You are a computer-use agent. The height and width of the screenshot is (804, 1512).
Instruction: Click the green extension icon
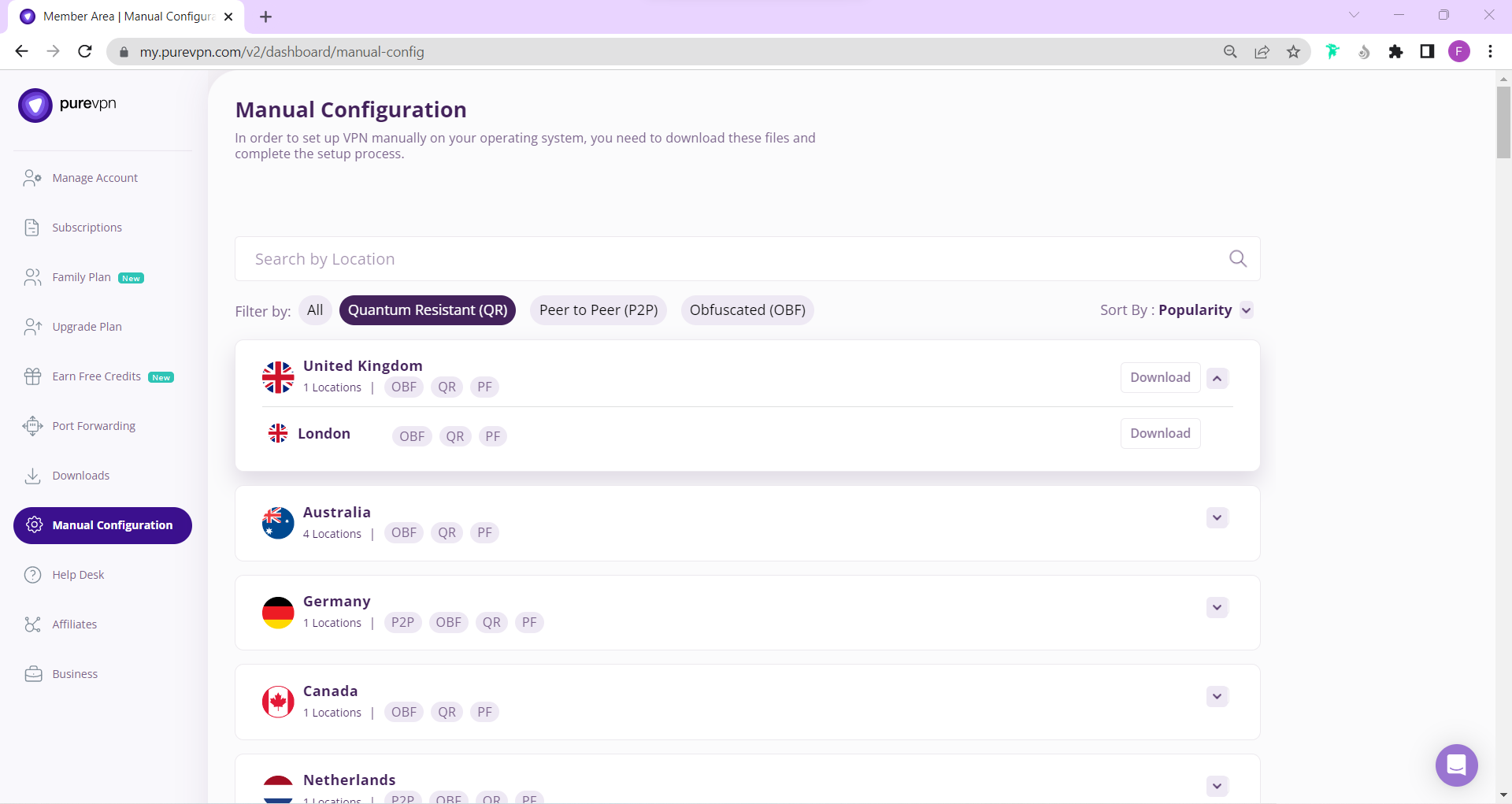tap(1332, 52)
